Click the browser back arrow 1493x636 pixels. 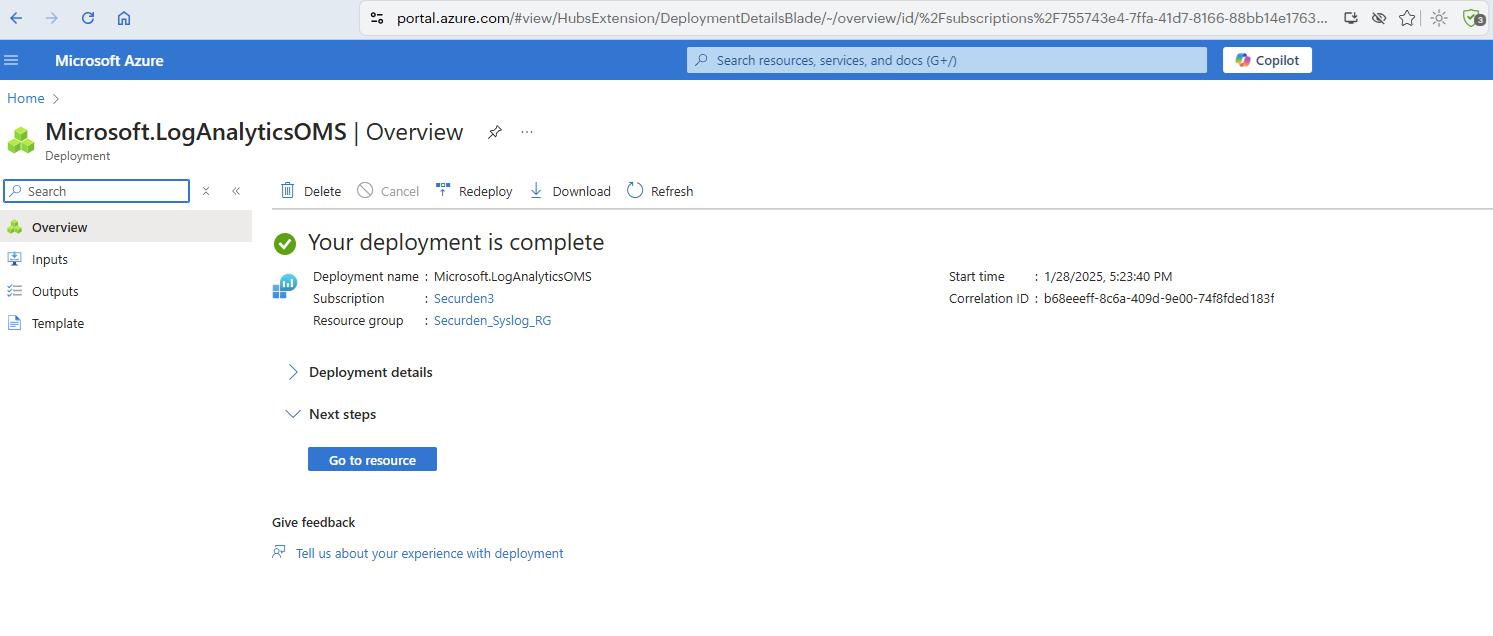click(16, 18)
